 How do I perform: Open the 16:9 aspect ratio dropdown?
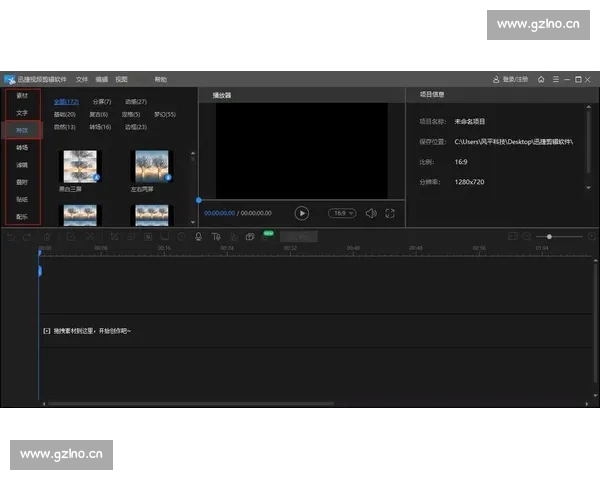coord(343,213)
